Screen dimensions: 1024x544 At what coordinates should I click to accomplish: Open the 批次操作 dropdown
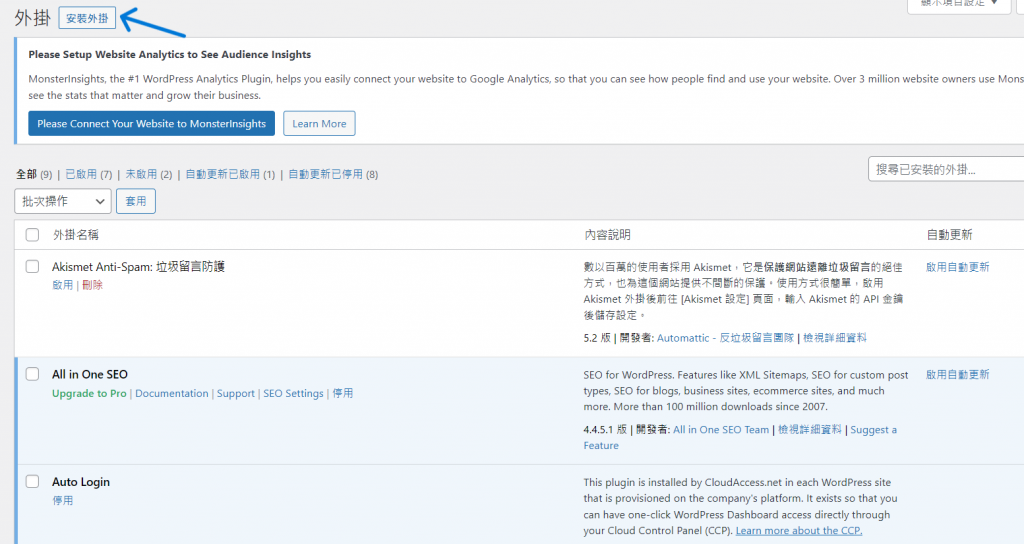tap(63, 201)
